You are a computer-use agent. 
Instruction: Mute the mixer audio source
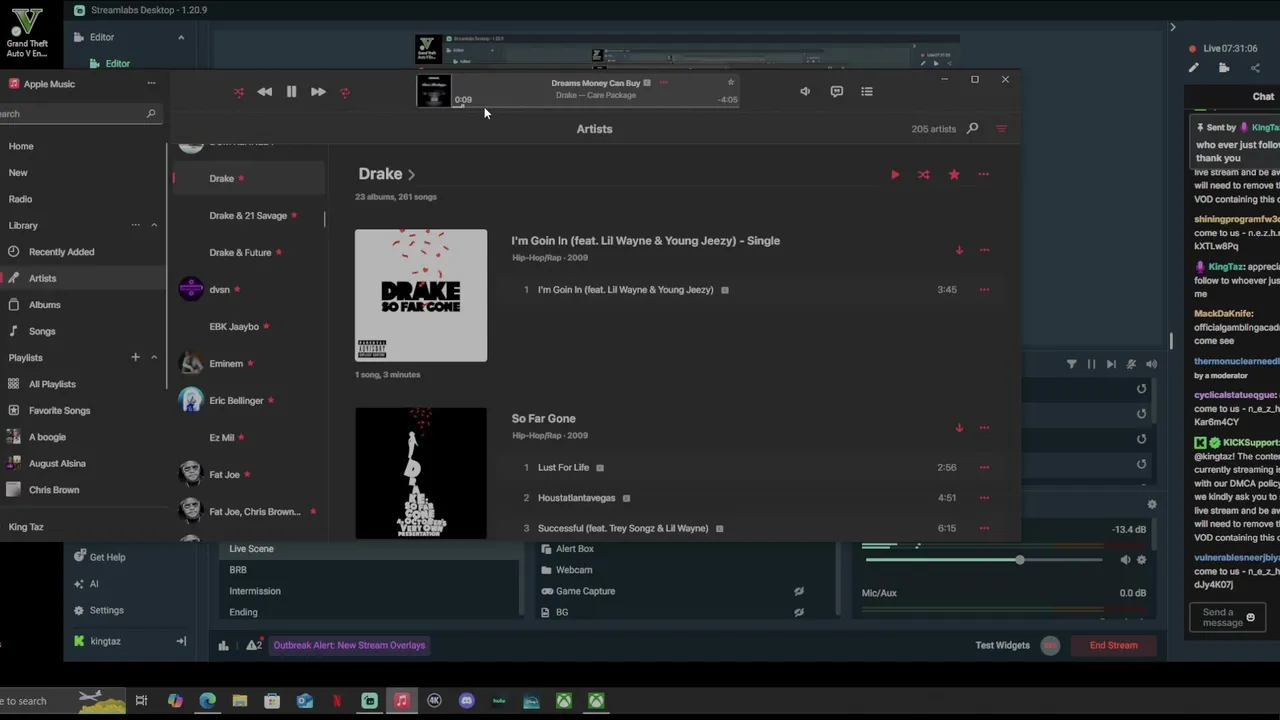[x=1125, y=560]
